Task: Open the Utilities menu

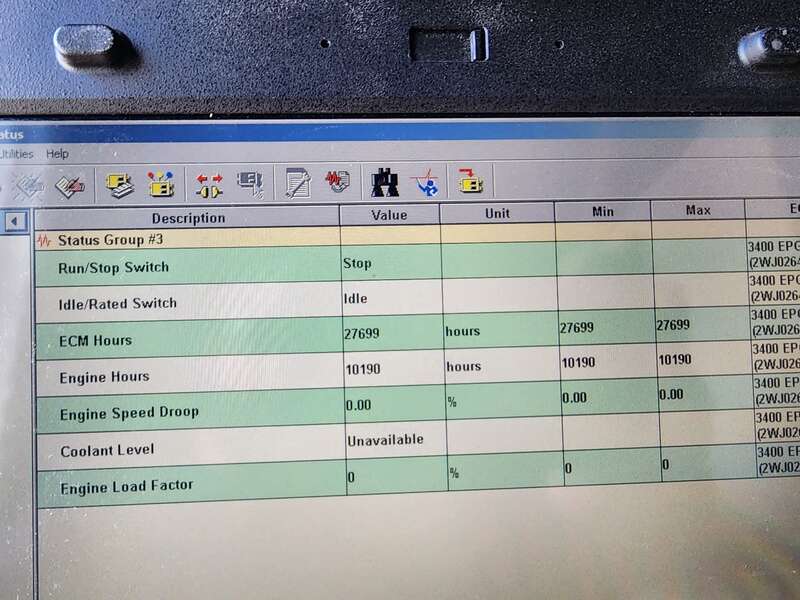Action: [16, 154]
